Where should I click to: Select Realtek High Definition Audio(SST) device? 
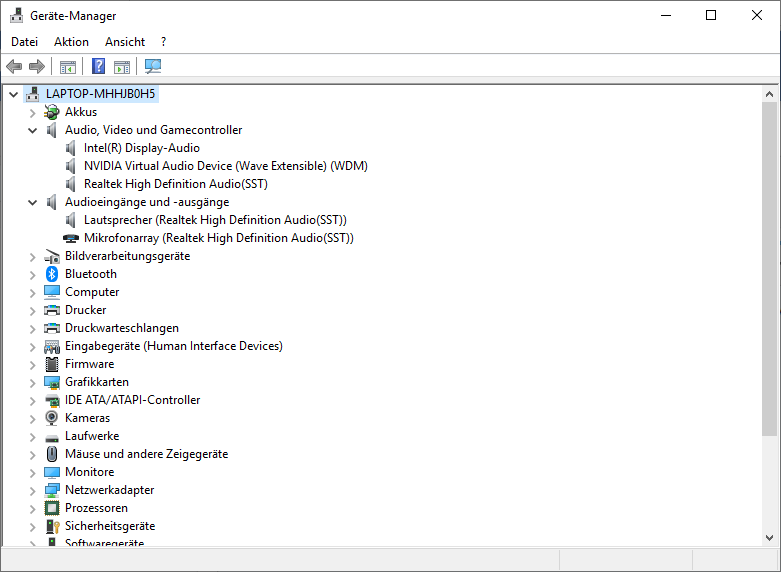point(176,184)
